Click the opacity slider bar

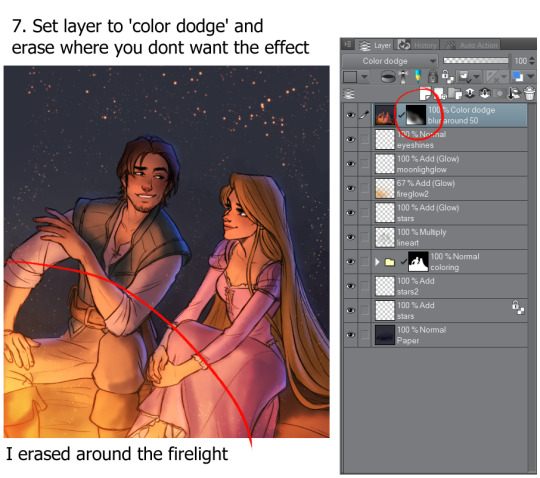[x=476, y=61]
